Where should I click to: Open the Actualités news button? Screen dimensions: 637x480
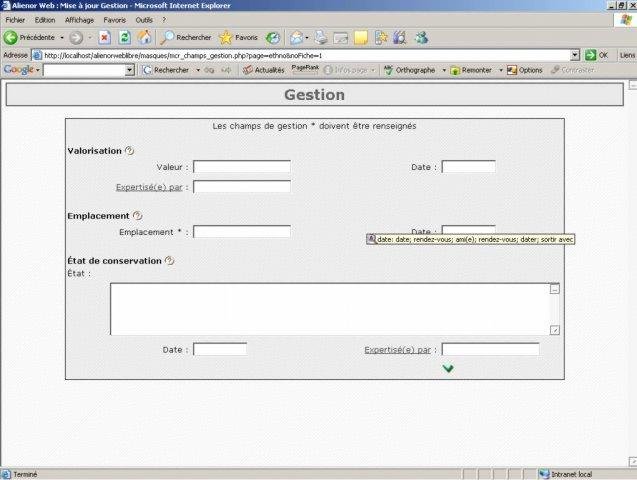coord(263,70)
